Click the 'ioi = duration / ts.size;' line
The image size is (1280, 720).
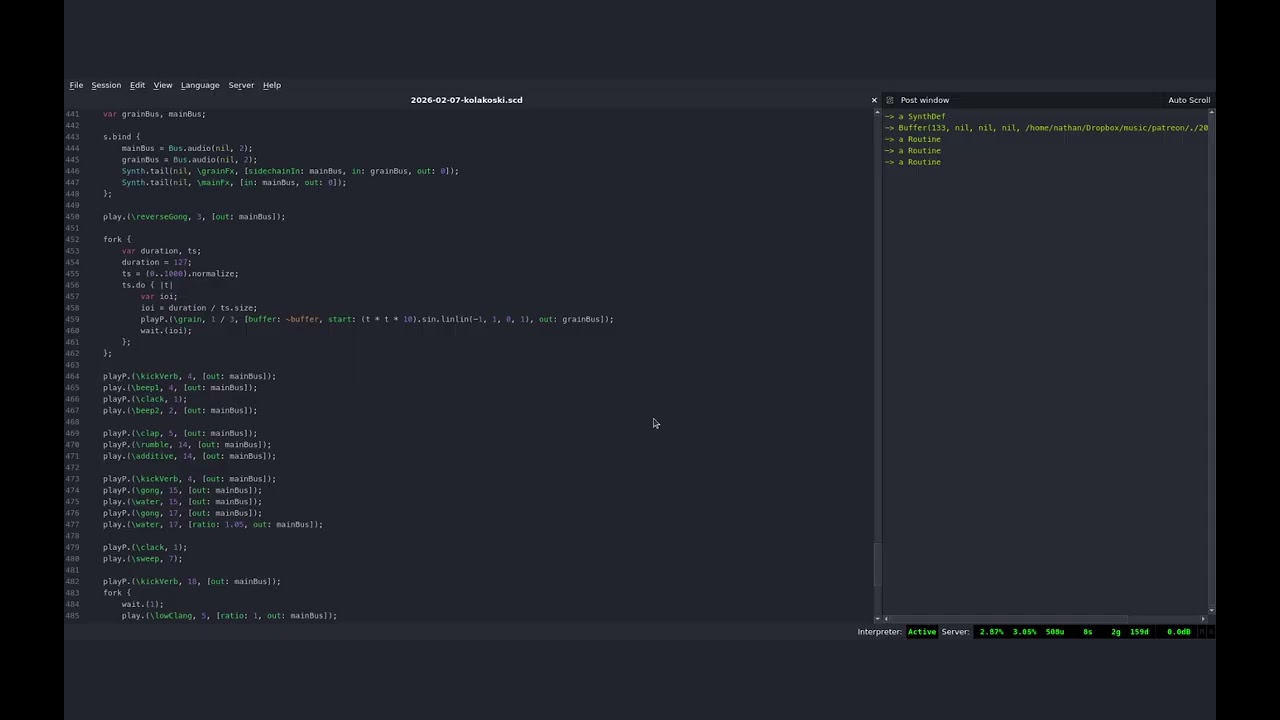199,308
